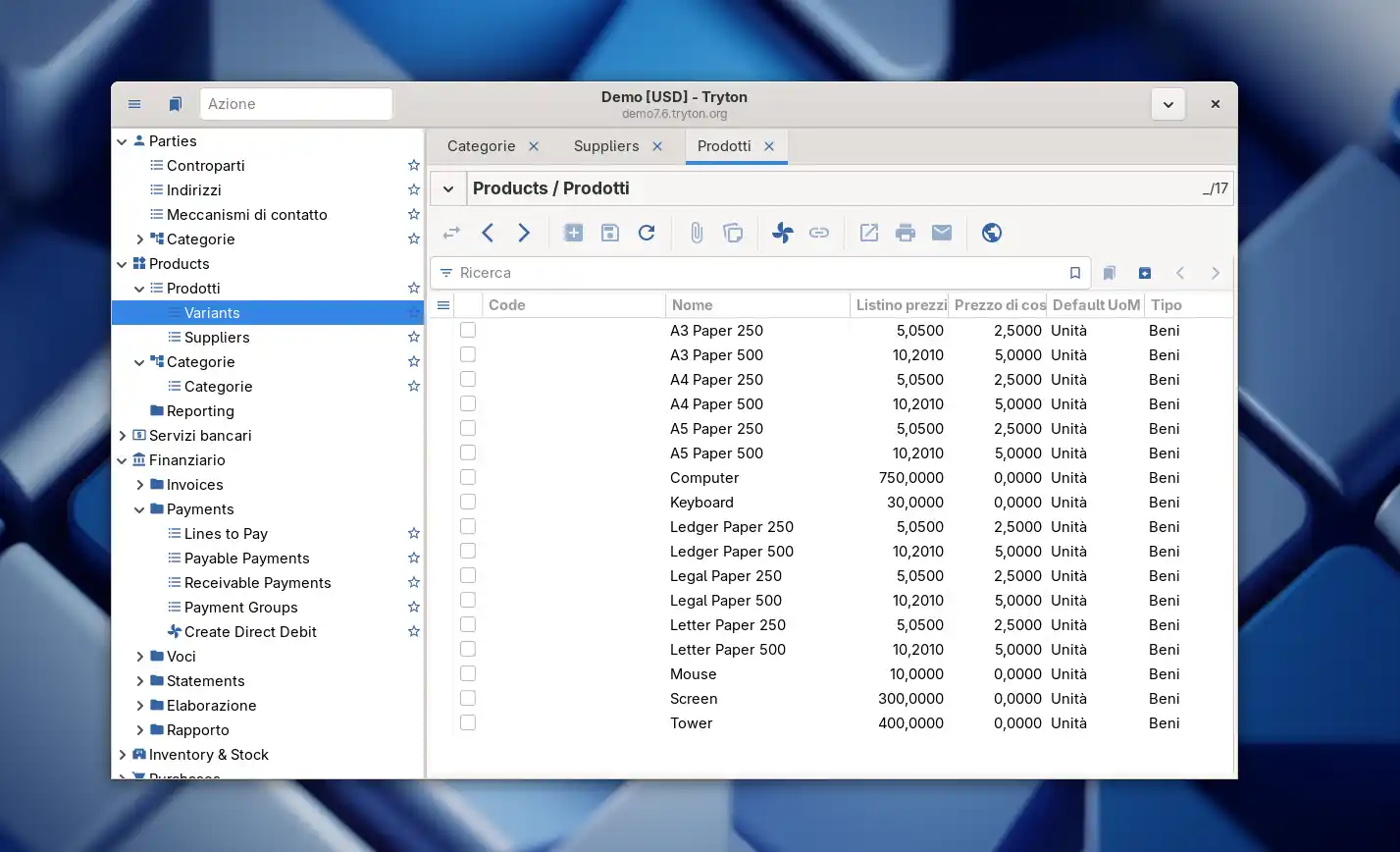Click the email envelope icon
This screenshot has height=852, width=1400.
[x=942, y=233]
